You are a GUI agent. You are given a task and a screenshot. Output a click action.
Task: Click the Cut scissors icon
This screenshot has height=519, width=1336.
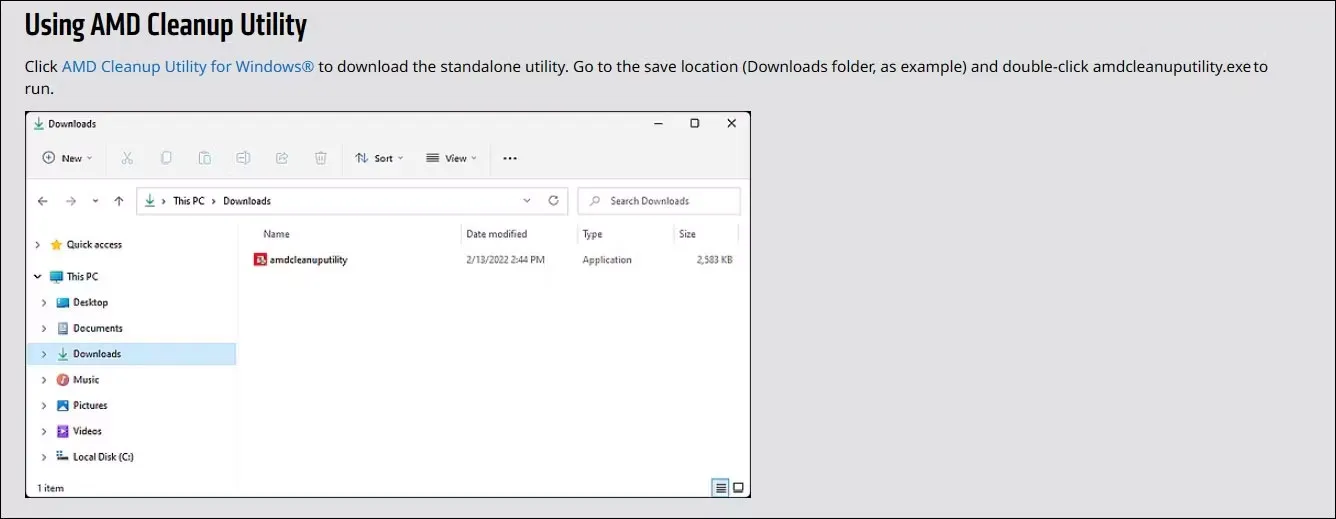pyautogui.click(x=127, y=158)
